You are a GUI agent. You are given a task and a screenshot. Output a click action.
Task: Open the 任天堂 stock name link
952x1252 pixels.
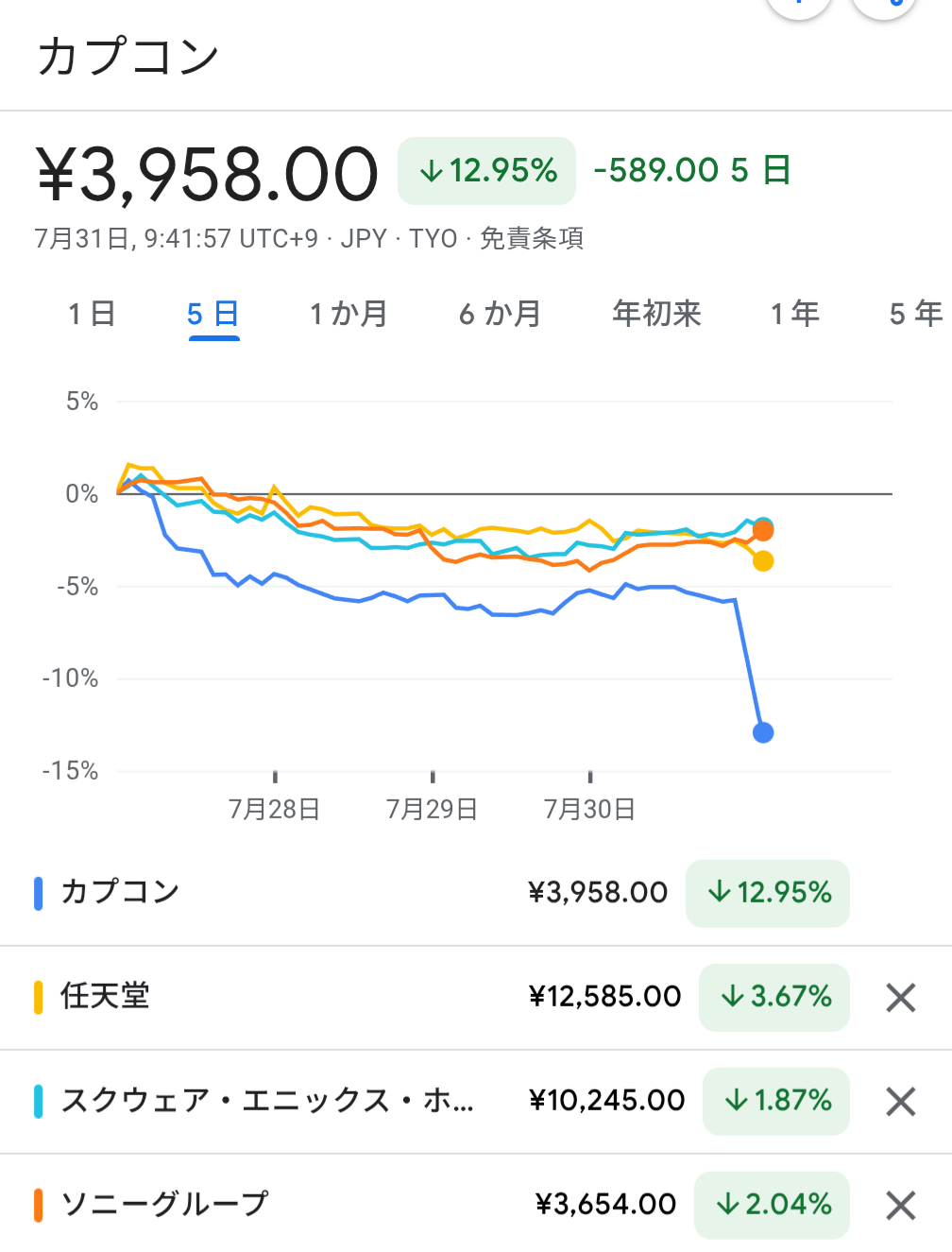105,996
